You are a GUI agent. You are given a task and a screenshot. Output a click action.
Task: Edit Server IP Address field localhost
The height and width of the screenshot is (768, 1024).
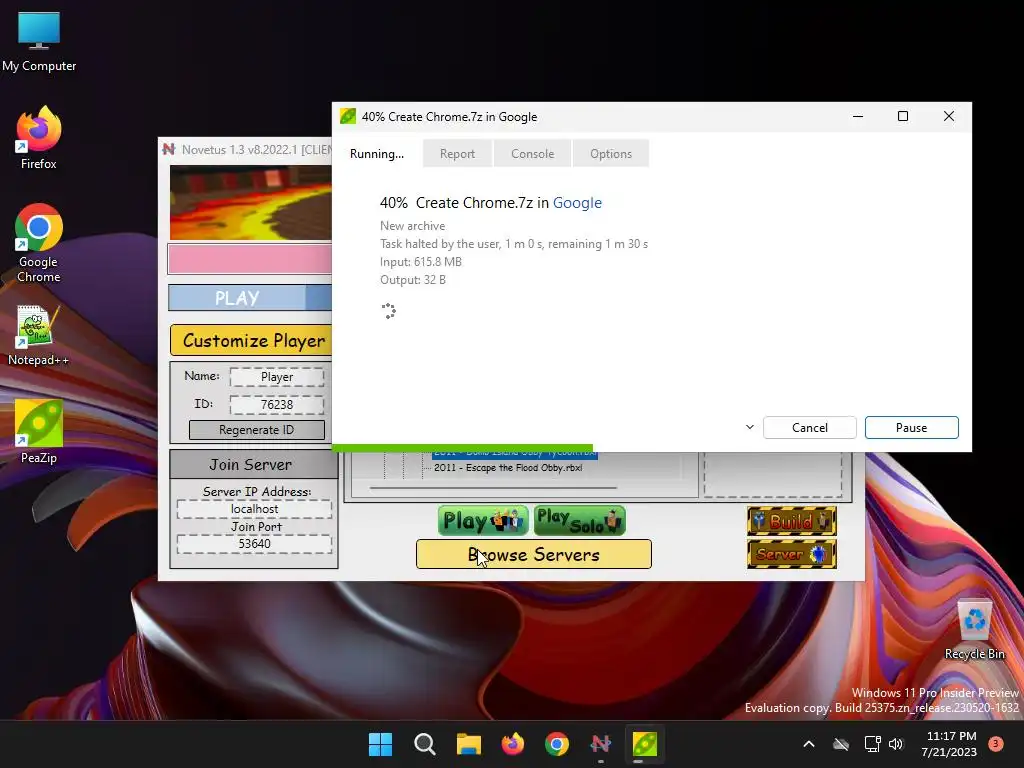tap(254, 509)
